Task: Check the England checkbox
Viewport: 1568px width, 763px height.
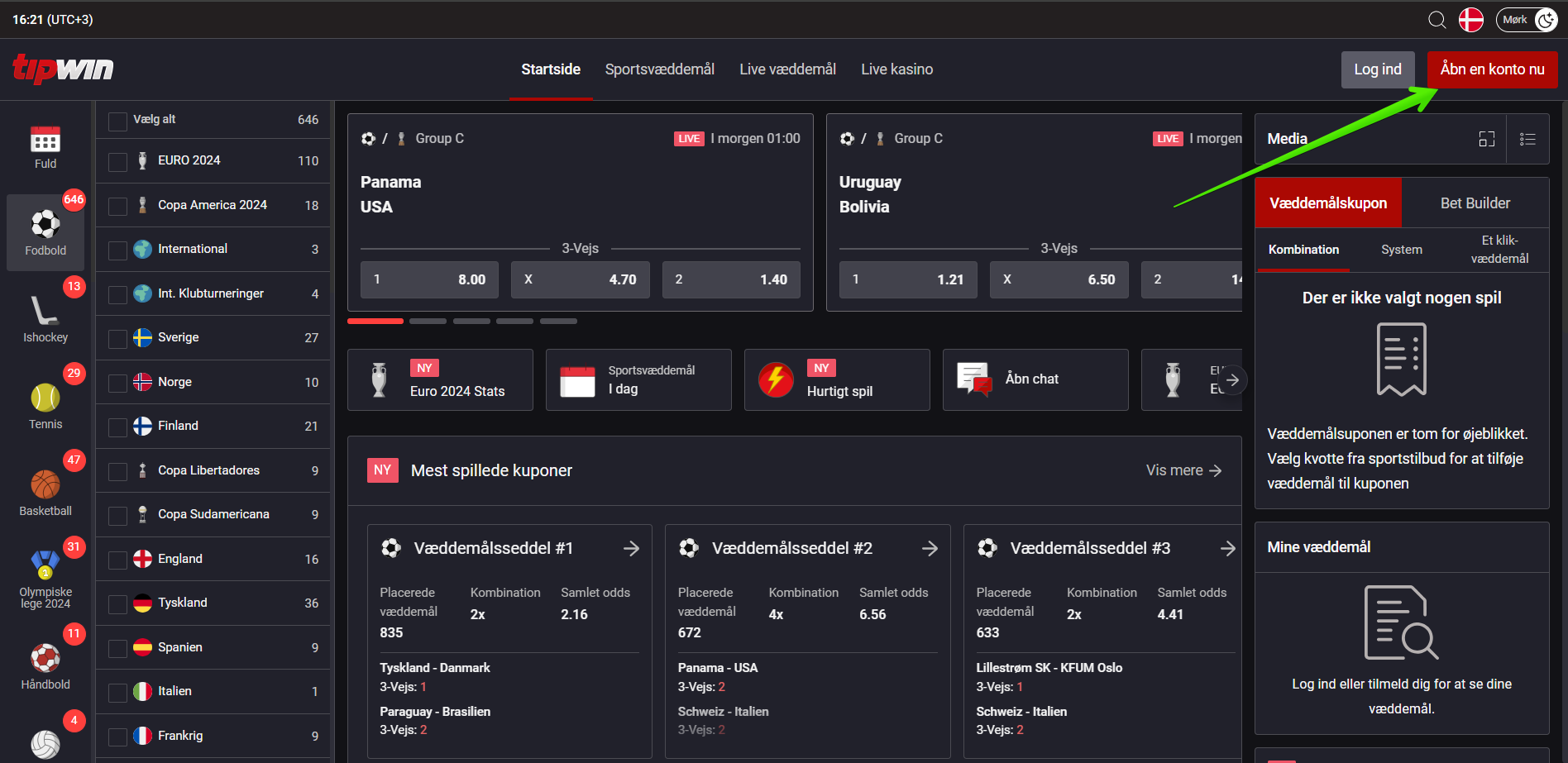Action: (x=118, y=560)
